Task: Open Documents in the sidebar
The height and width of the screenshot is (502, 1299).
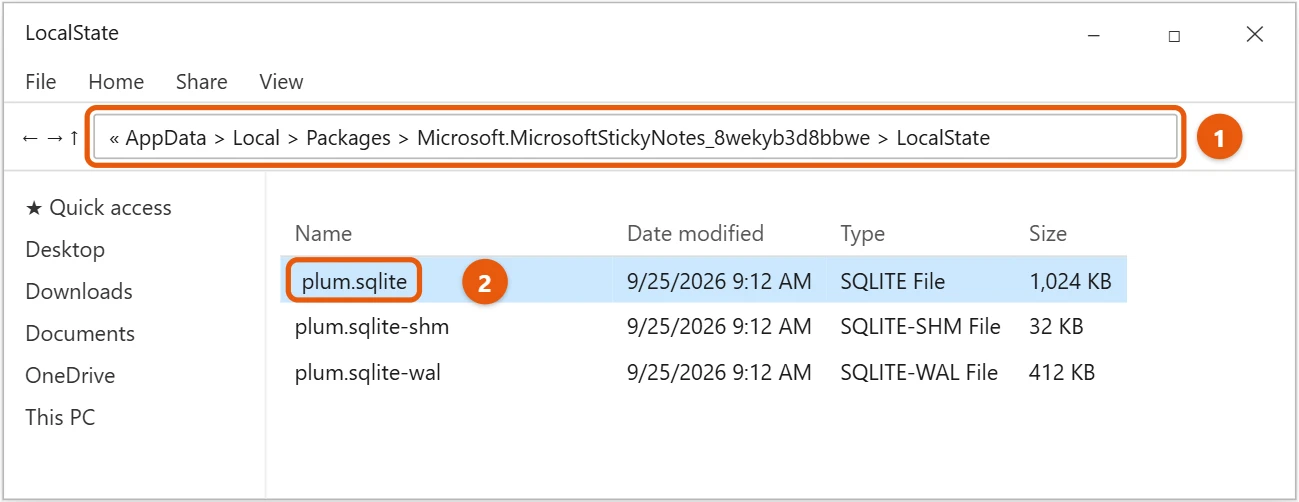Action: click(x=80, y=334)
